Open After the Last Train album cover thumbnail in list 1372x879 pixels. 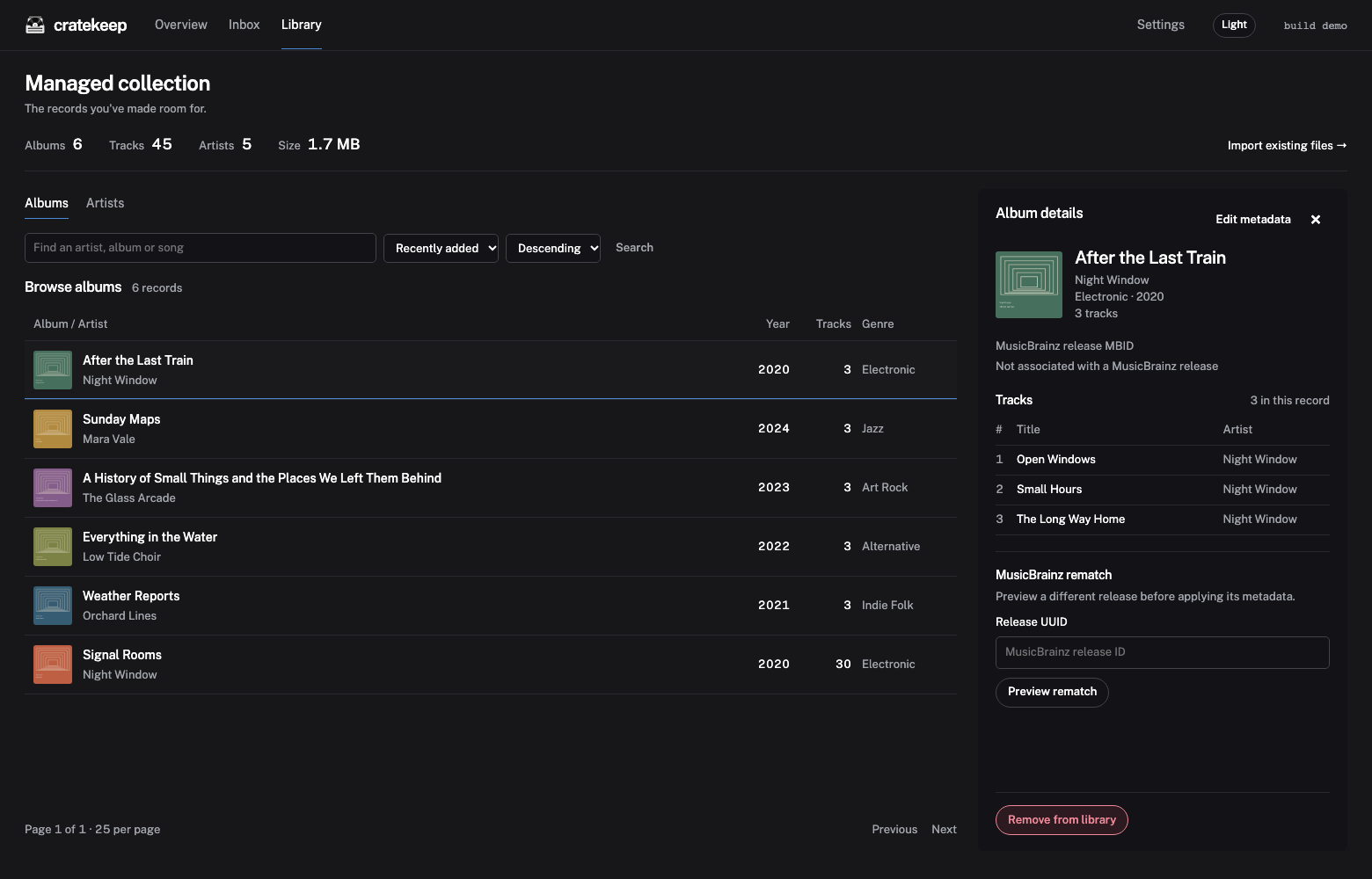[x=53, y=370]
